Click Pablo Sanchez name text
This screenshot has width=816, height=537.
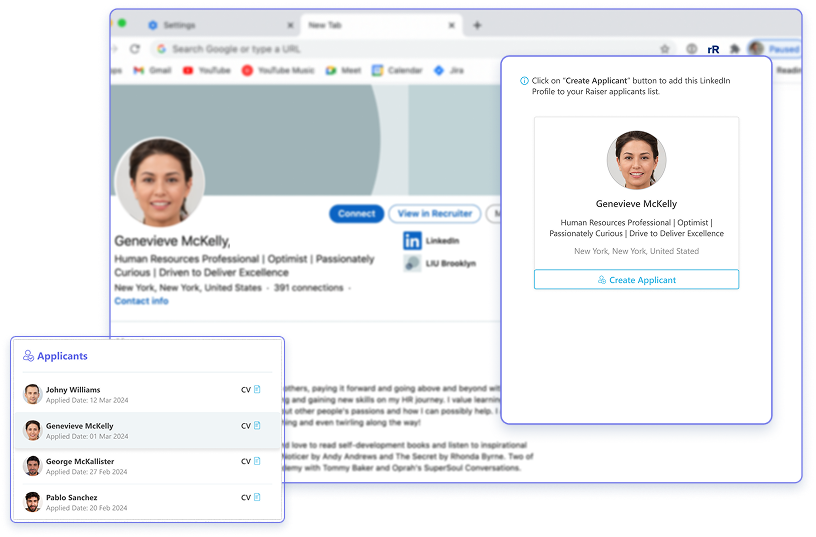(71, 497)
